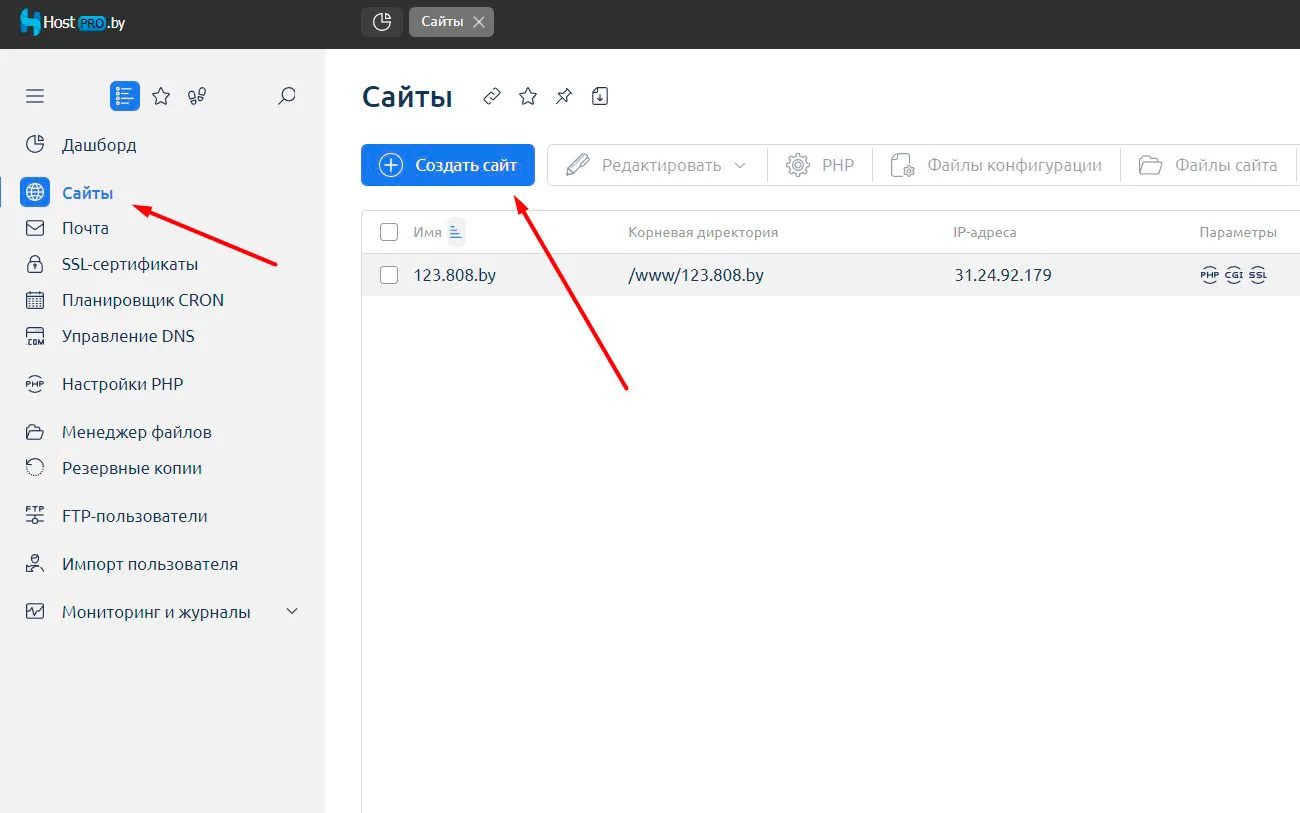The width and height of the screenshot is (1300, 813).
Task: Click the PHP settings icon in sidebar
Action: (x=35, y=384)
